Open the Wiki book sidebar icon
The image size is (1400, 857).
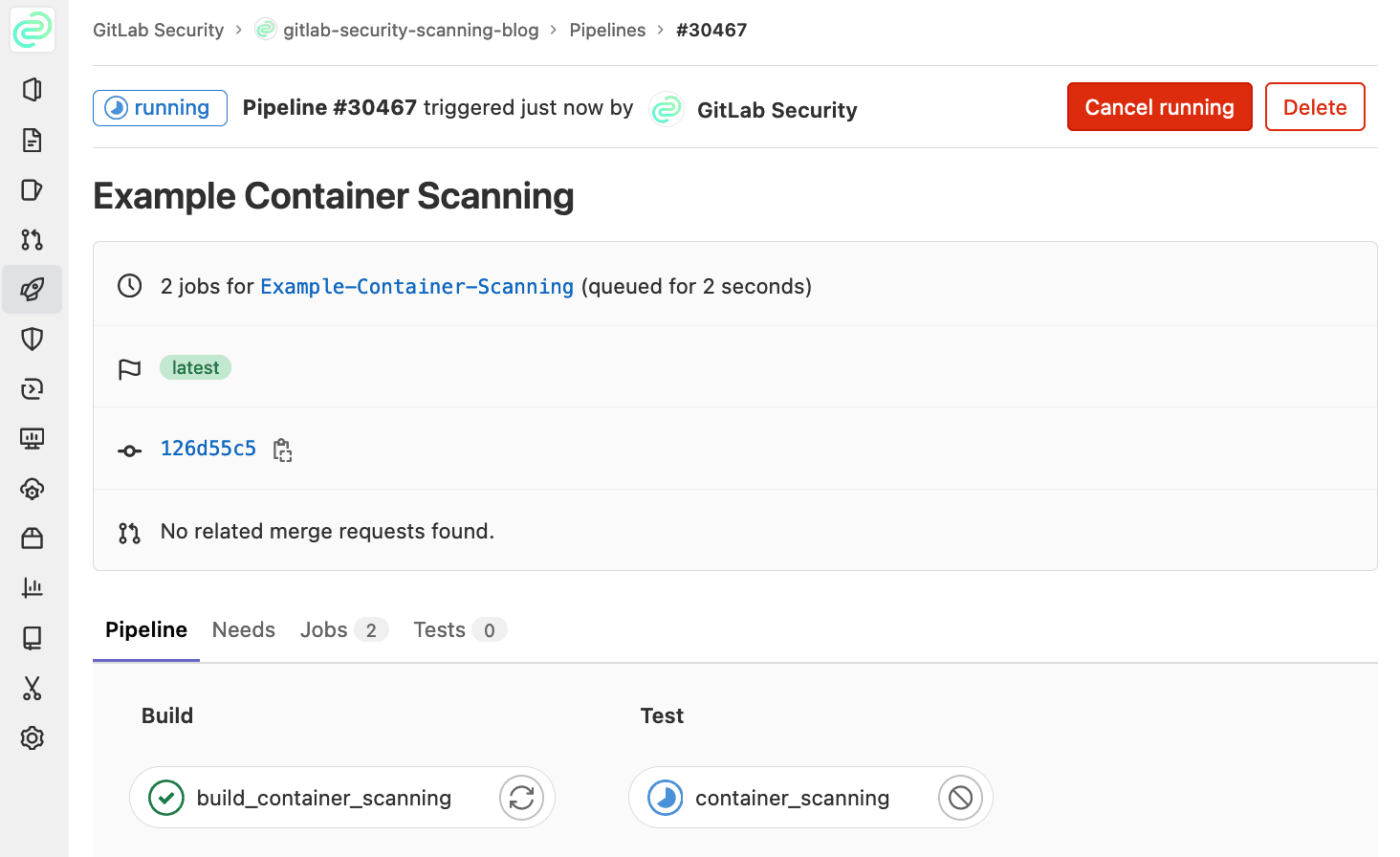point(33,638)
